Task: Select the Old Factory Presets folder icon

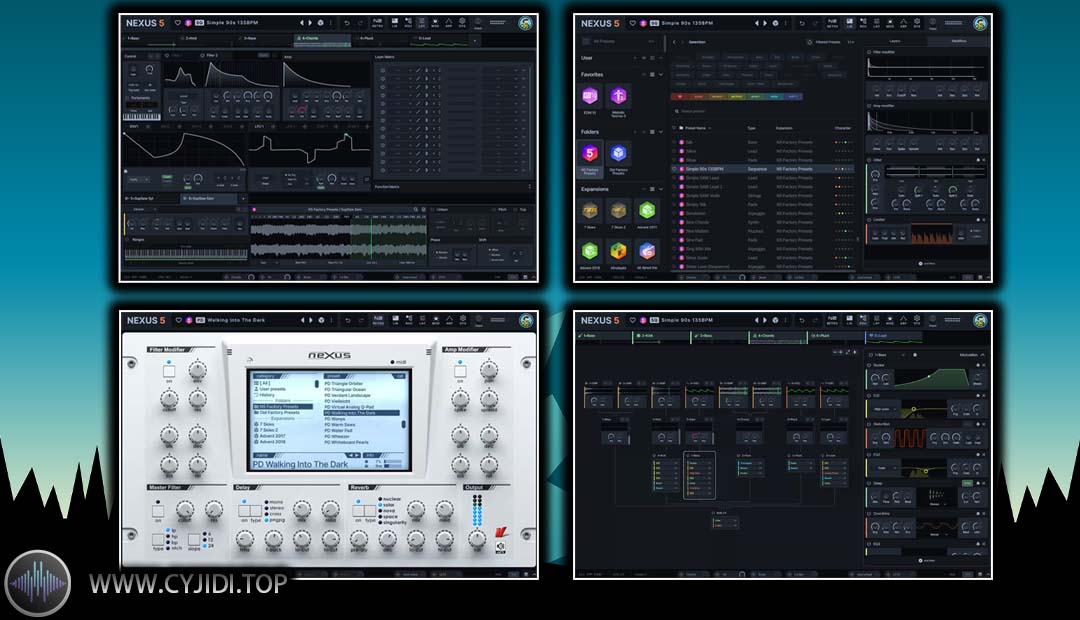Action: tap(619, 153)
